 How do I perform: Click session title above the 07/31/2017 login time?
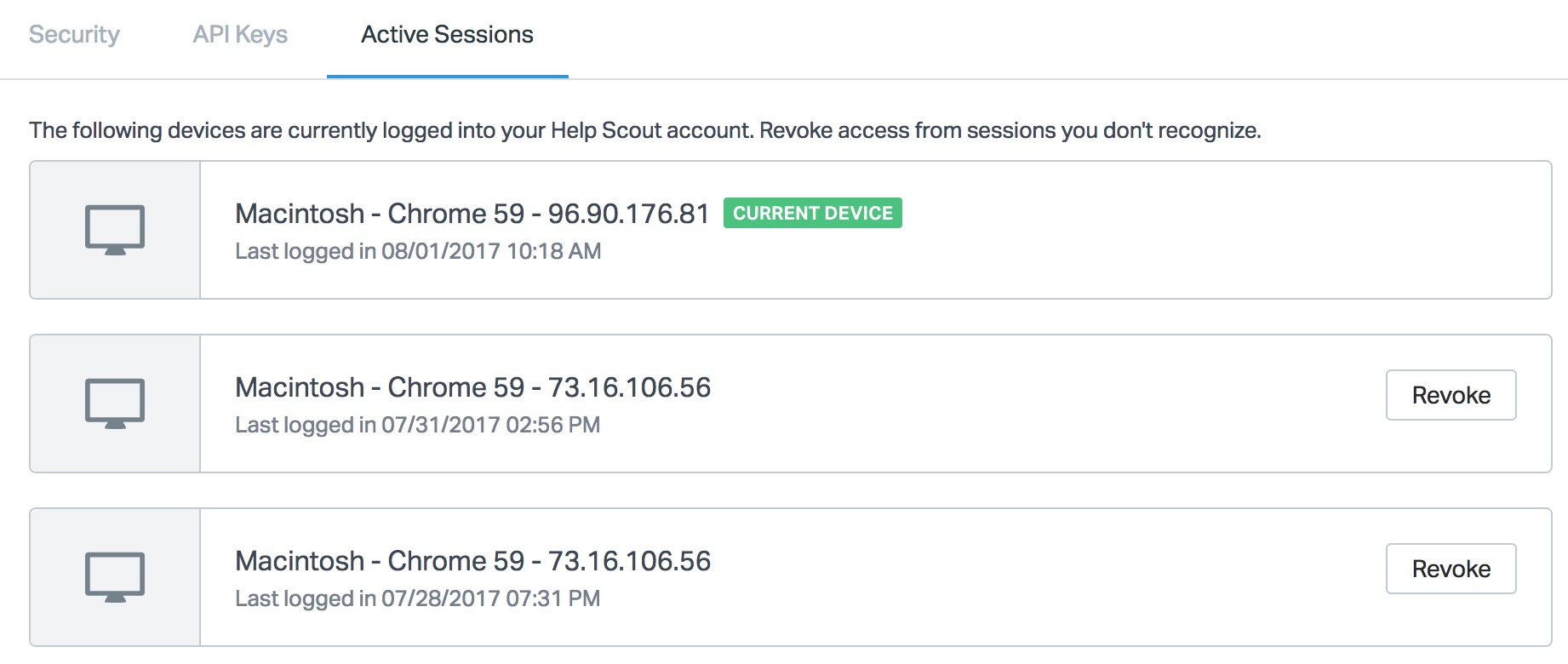(472, 387)
